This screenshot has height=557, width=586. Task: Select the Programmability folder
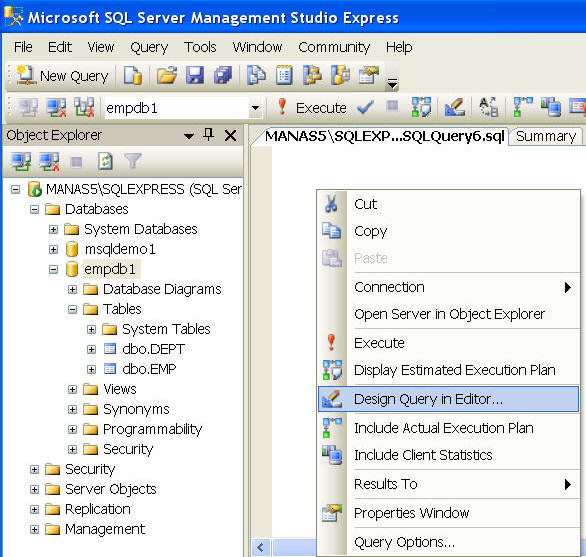(x=152, y=429)
